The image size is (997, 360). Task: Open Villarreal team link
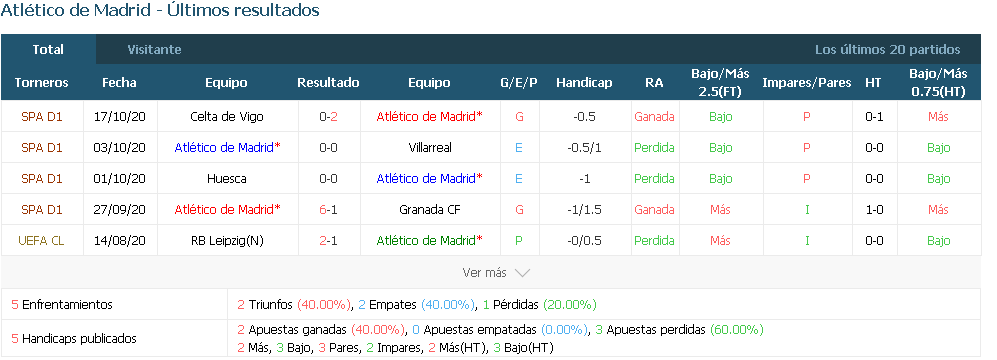(x=430, y=148)
